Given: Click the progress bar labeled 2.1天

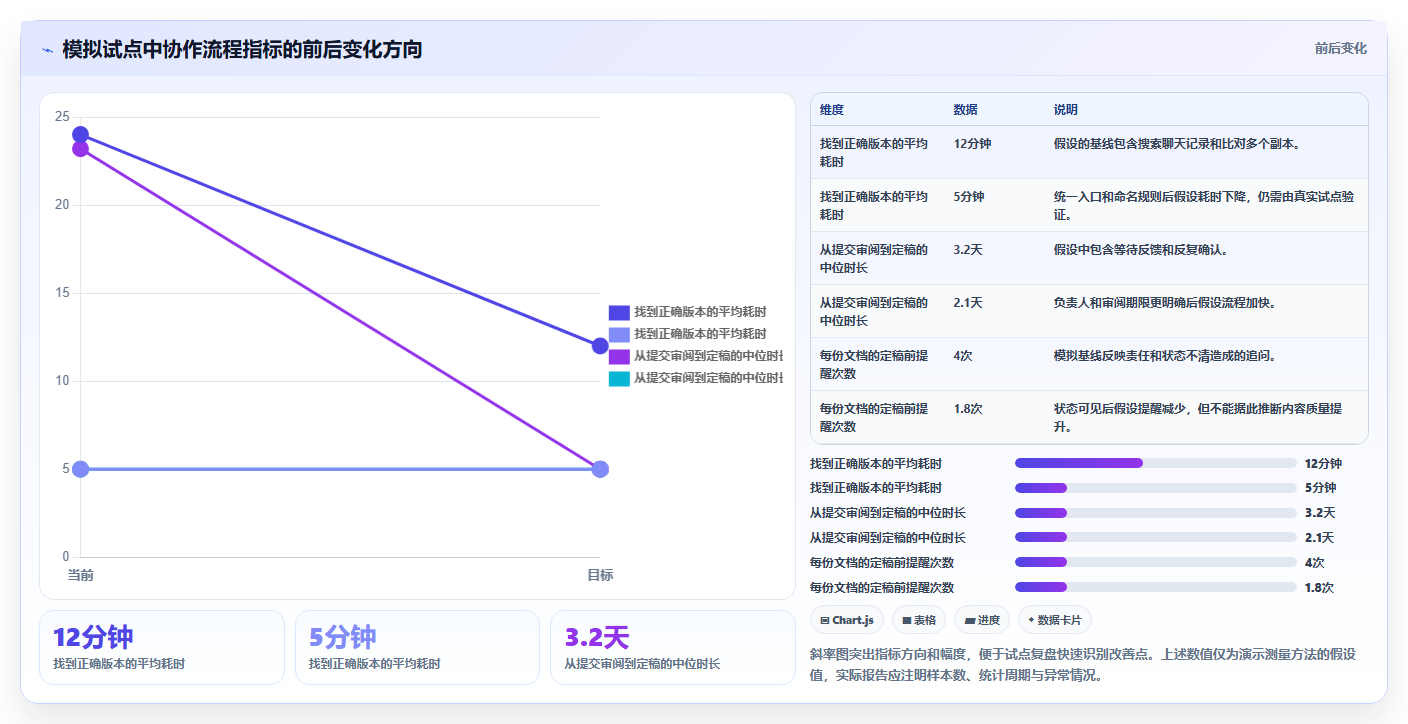Looking at the screenshot, I should click(1155, 538).
